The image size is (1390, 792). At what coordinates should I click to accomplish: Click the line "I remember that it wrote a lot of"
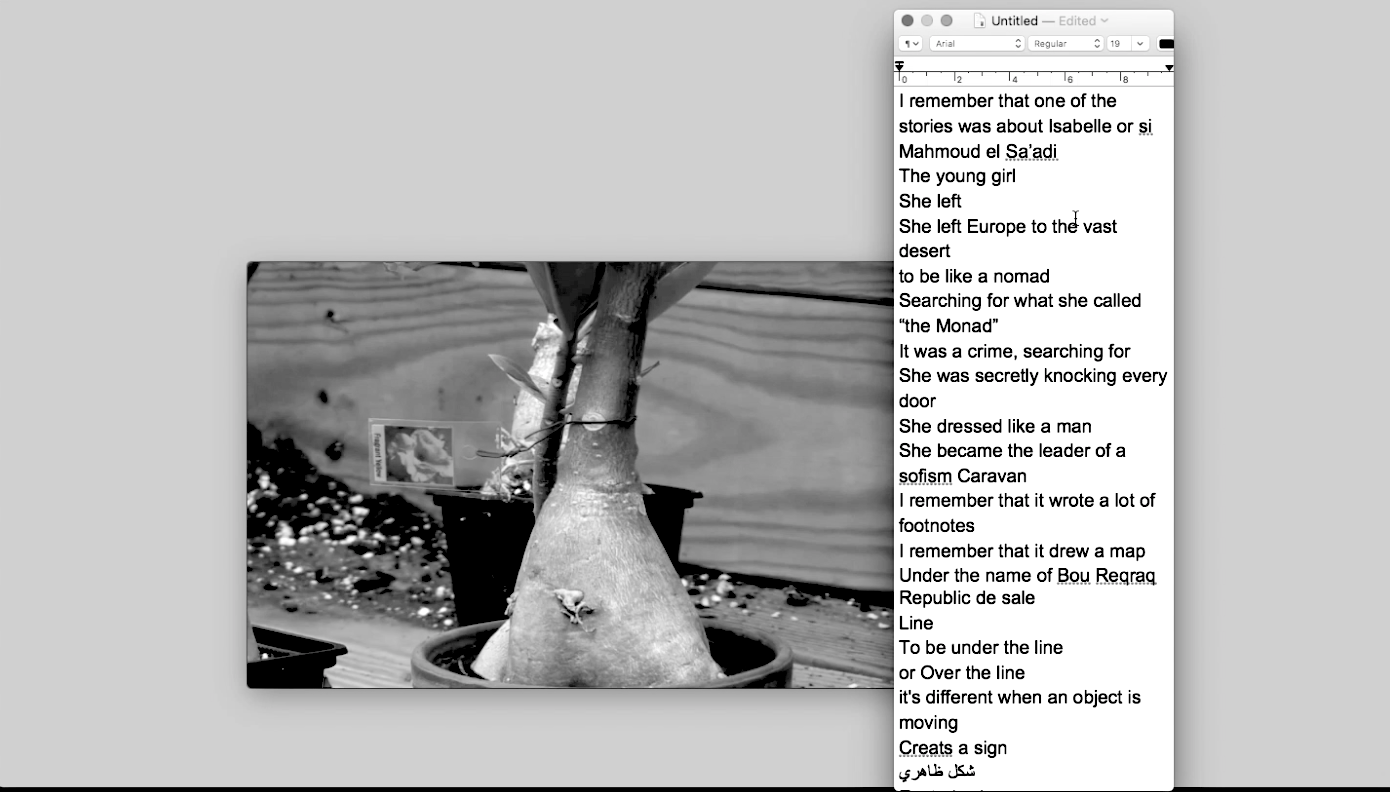click(1027, 501)
